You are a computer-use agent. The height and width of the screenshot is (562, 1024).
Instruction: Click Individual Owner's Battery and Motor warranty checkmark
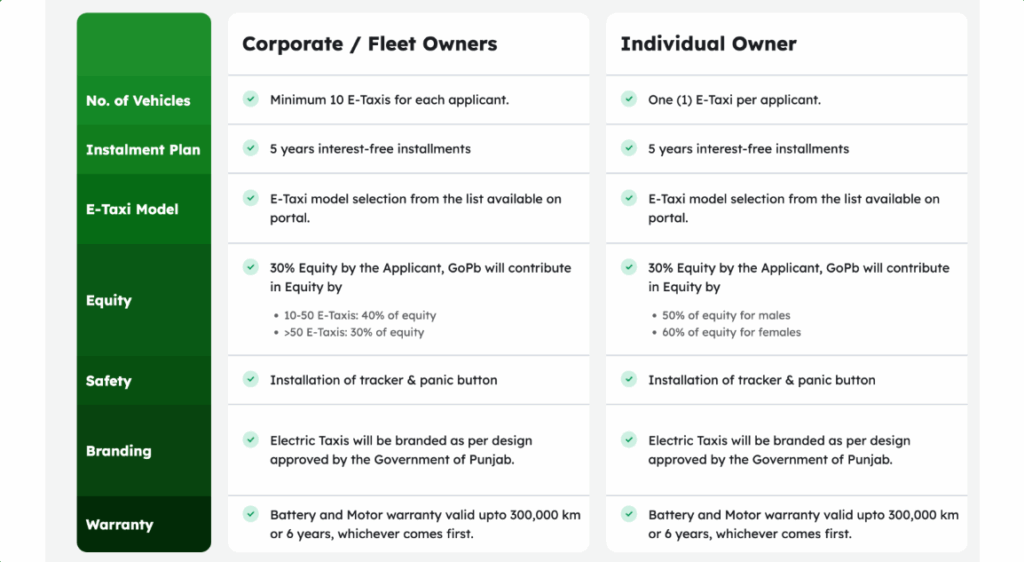pos(628,514)
